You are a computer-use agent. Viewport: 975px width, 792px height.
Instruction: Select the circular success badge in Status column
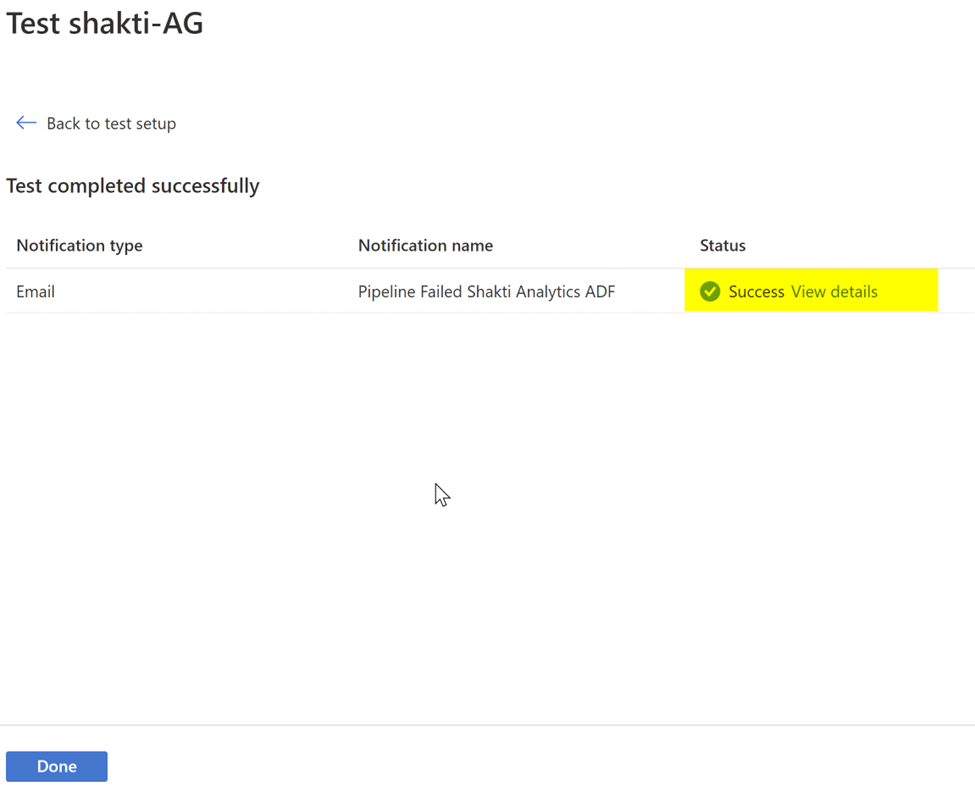click(x=710, y=291)
